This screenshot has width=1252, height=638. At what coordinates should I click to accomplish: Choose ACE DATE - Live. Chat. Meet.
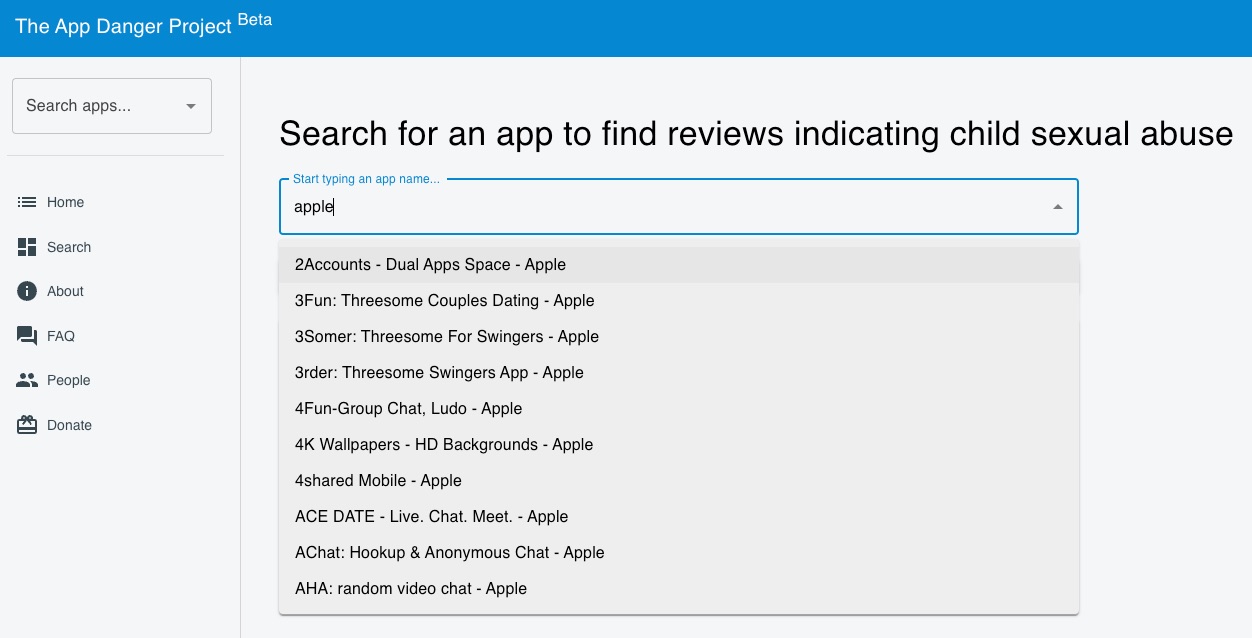(x=431, y=517)
